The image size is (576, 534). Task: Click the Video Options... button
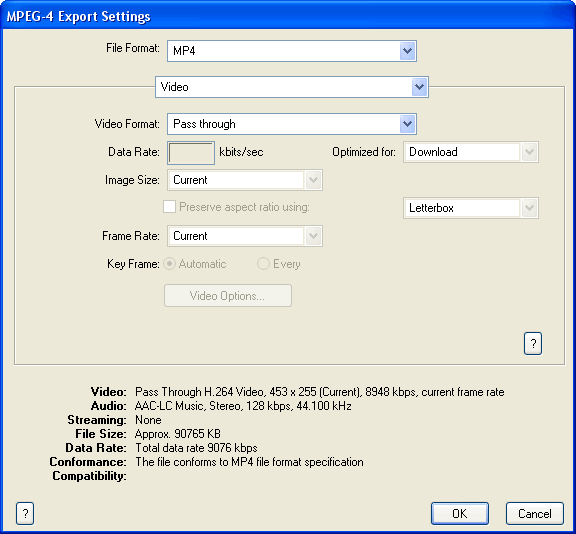(x=228, y=296)
